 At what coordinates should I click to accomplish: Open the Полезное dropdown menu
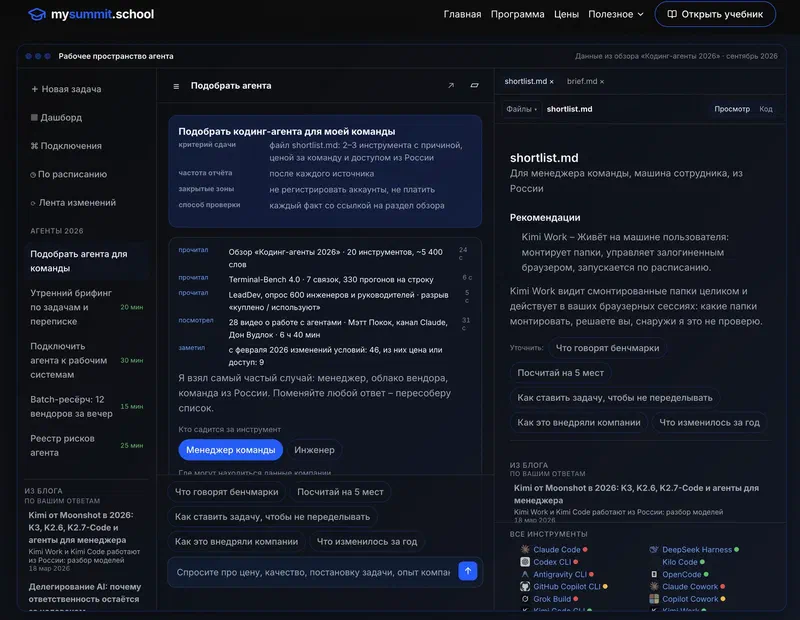tap(616, 14)
